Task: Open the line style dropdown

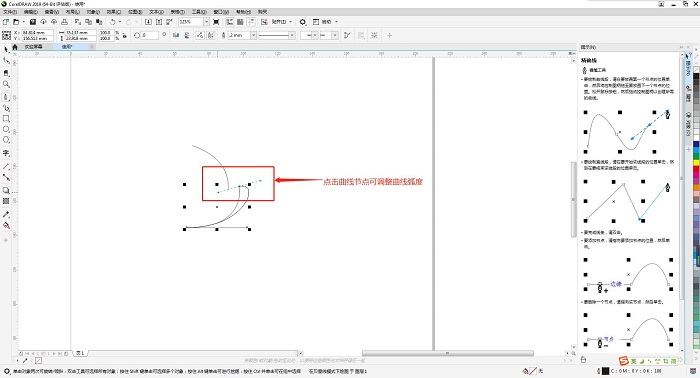Action: click(292, 35)
